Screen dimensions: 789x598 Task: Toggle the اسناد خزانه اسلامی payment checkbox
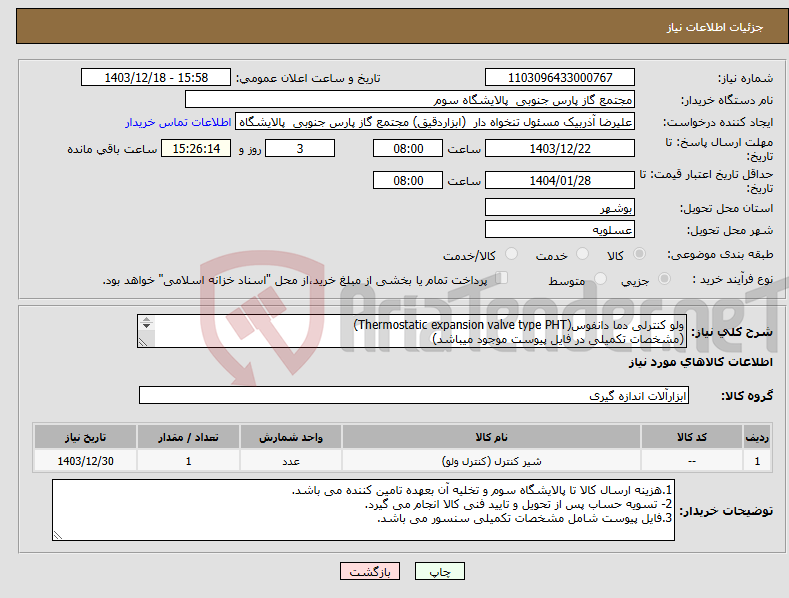[x=502, y=278]
